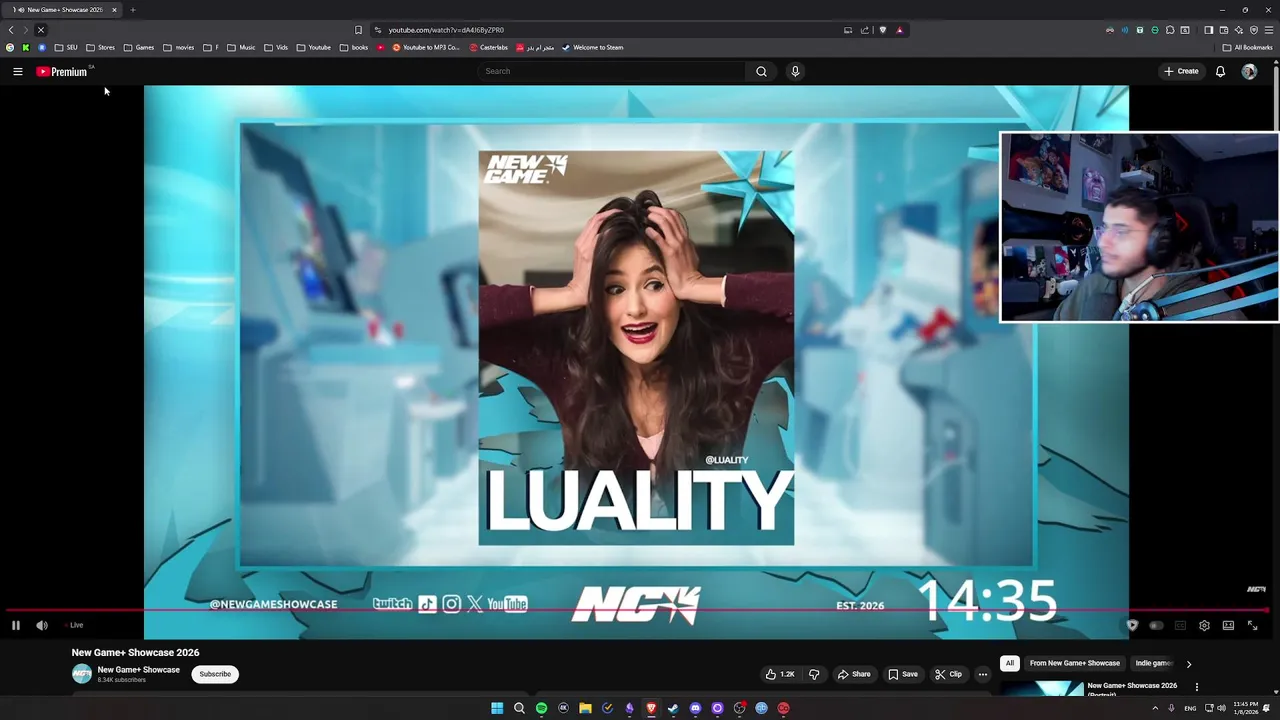Enter full screen mode
Image resolution: width=1280 pixels, height=720 pixels.
(x=1252, y=625)
